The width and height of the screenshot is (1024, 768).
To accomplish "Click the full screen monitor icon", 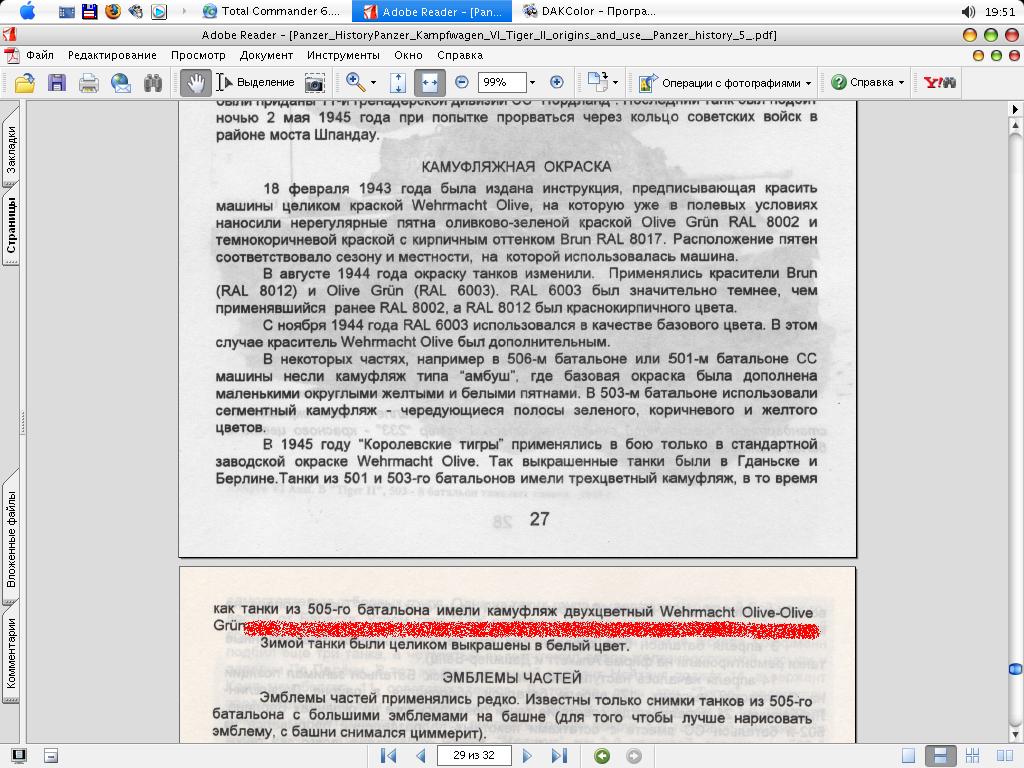I will click(18, 756).
